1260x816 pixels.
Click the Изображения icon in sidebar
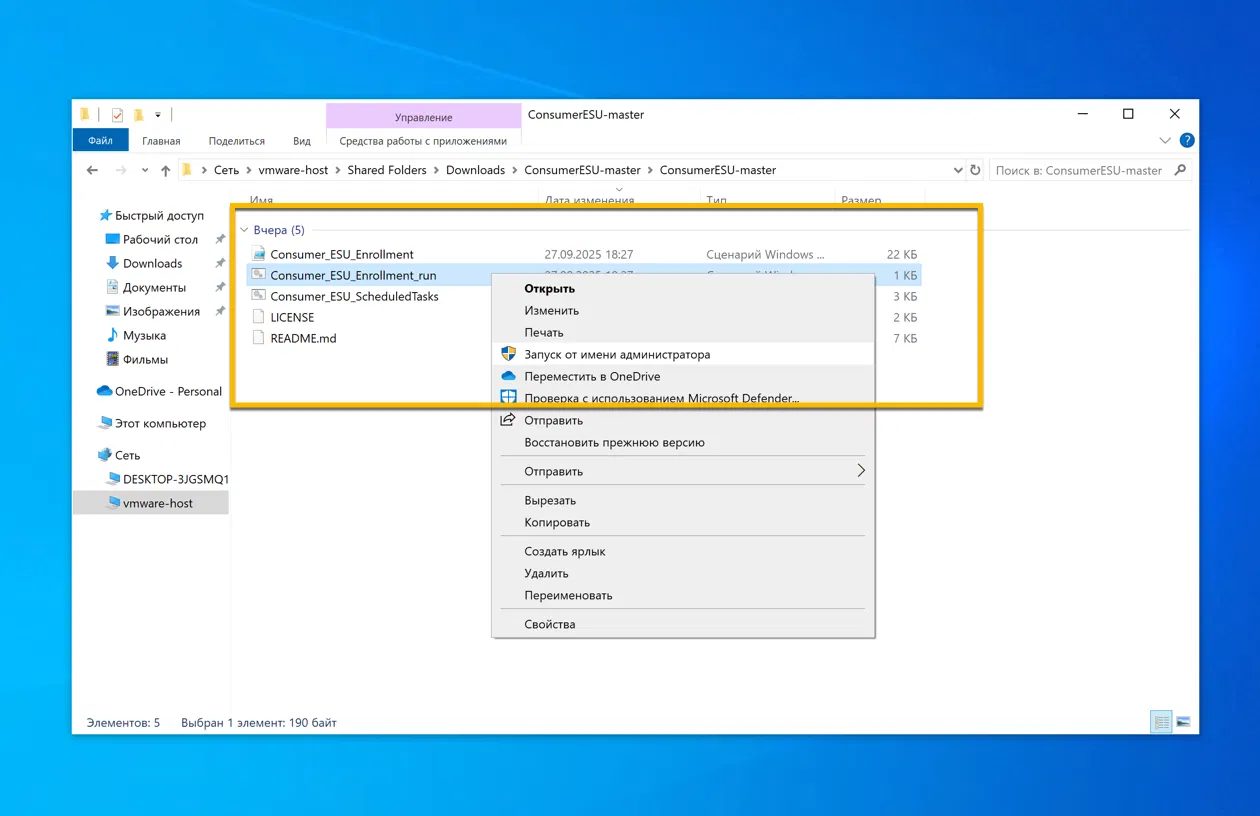112,311
